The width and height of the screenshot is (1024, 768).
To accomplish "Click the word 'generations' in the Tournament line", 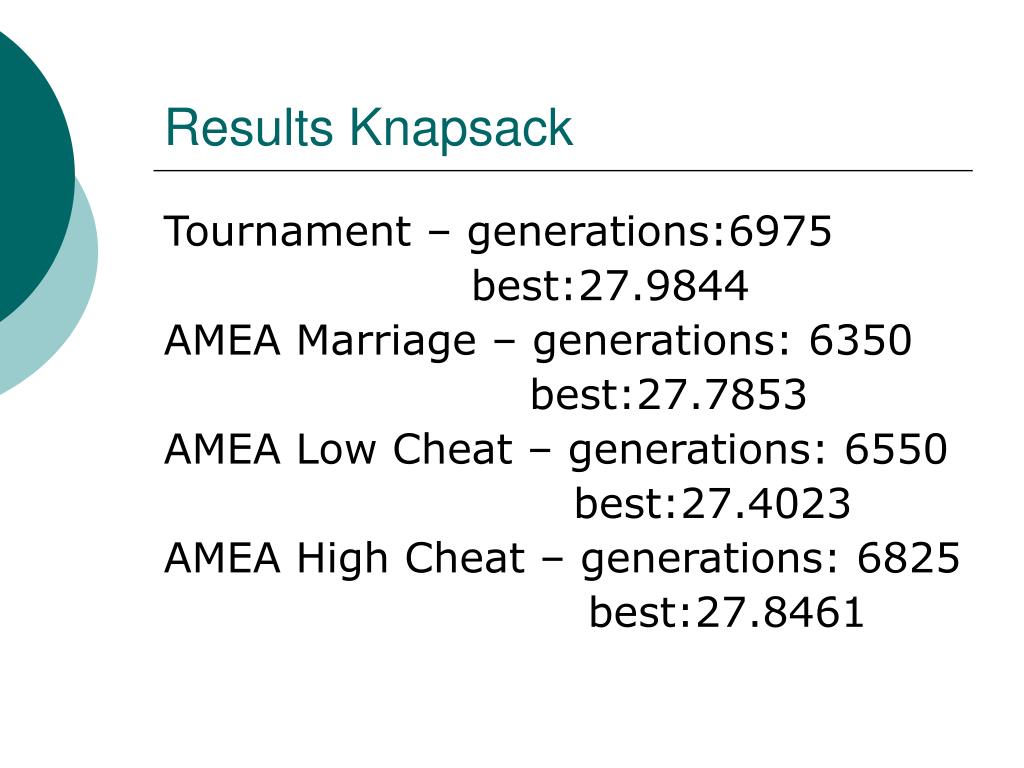I will (x=591, y=233).
